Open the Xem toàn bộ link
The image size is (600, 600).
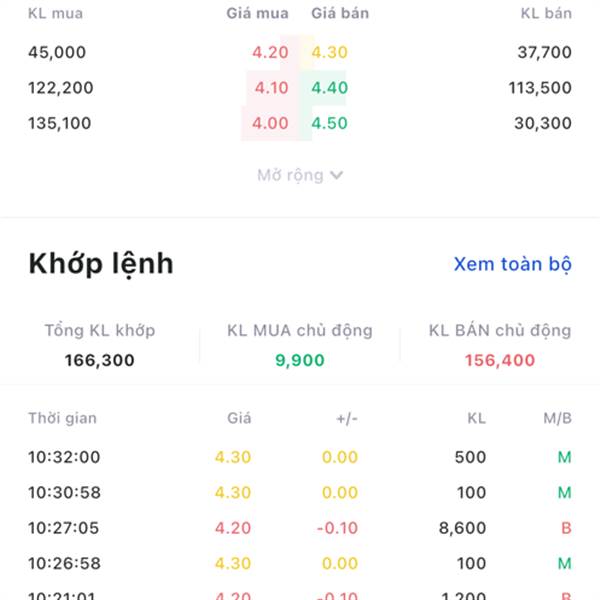coord(512,264)
